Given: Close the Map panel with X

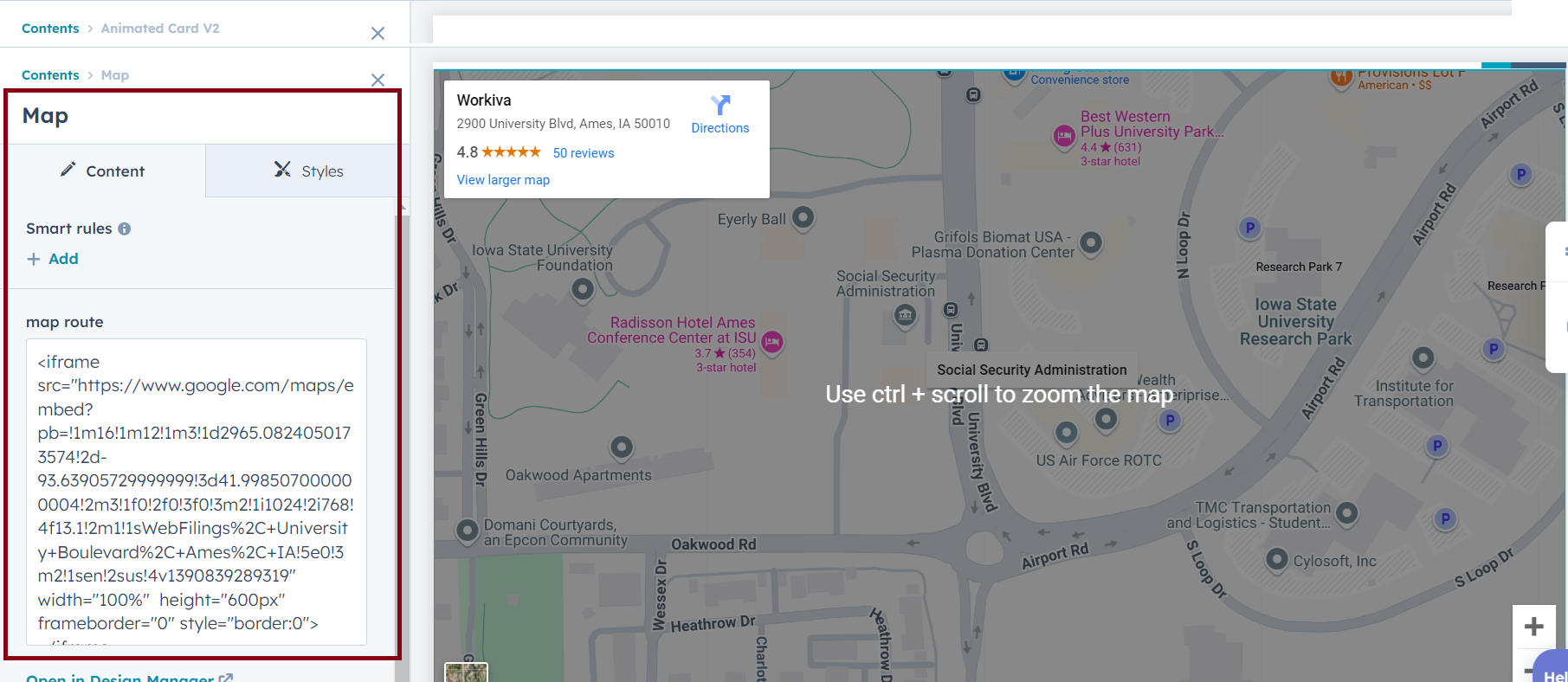Looking at the screenshot, I should [377, 80].
